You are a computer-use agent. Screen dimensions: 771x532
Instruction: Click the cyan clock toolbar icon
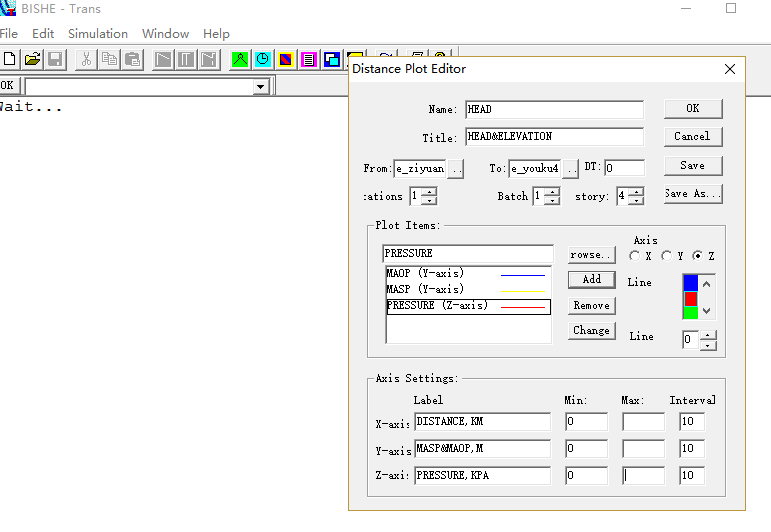click(x=263, y=60)
